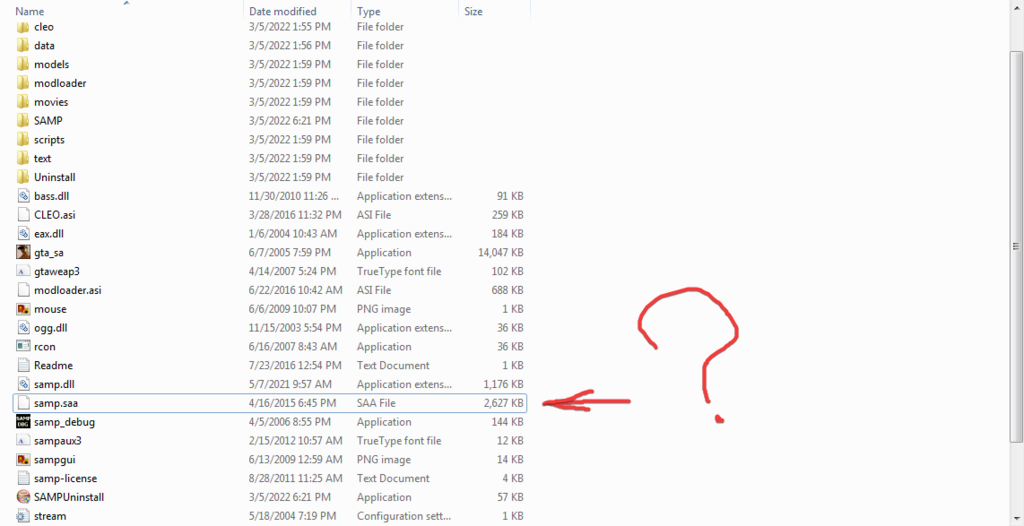This screenshot has height=526, width=1024.
Task: Click the samp.saa file icon
Action: (x=23, y=403)
